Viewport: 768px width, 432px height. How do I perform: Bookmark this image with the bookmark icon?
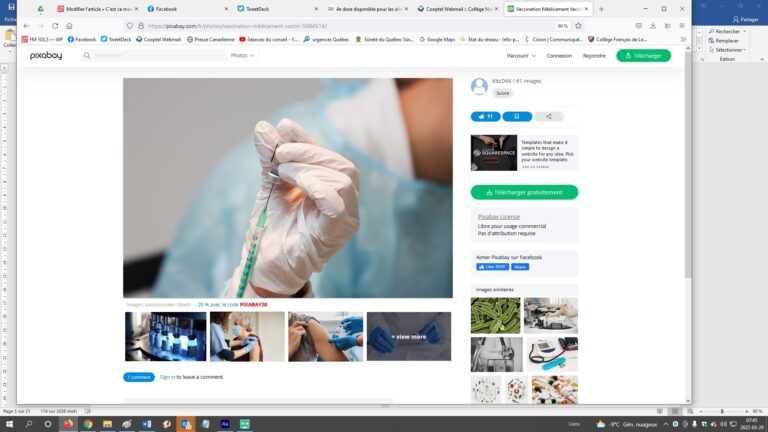point(516,116)
